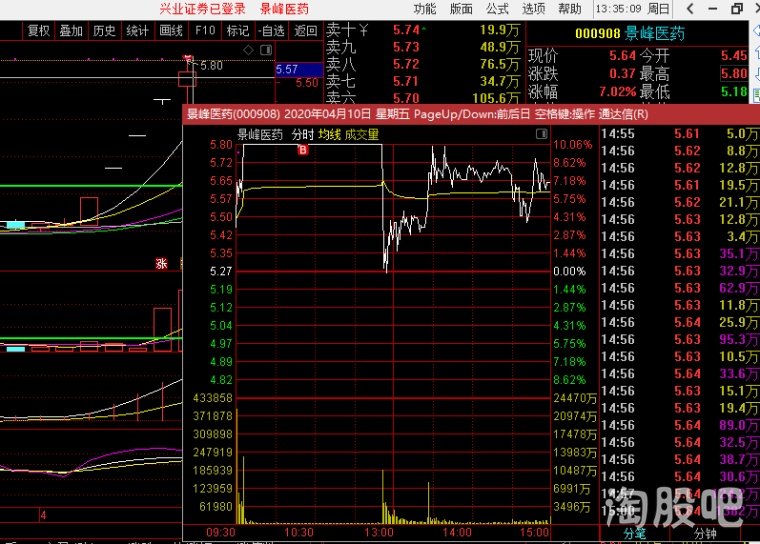
Task: Click the 13:00 time axis label
Action: (x=379, y=532)
